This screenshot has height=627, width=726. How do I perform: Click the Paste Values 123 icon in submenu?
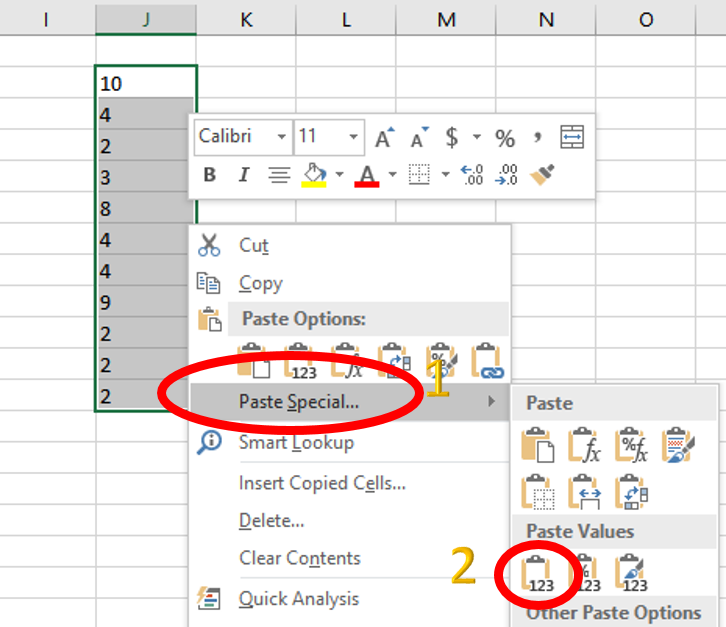coord(539,573)
